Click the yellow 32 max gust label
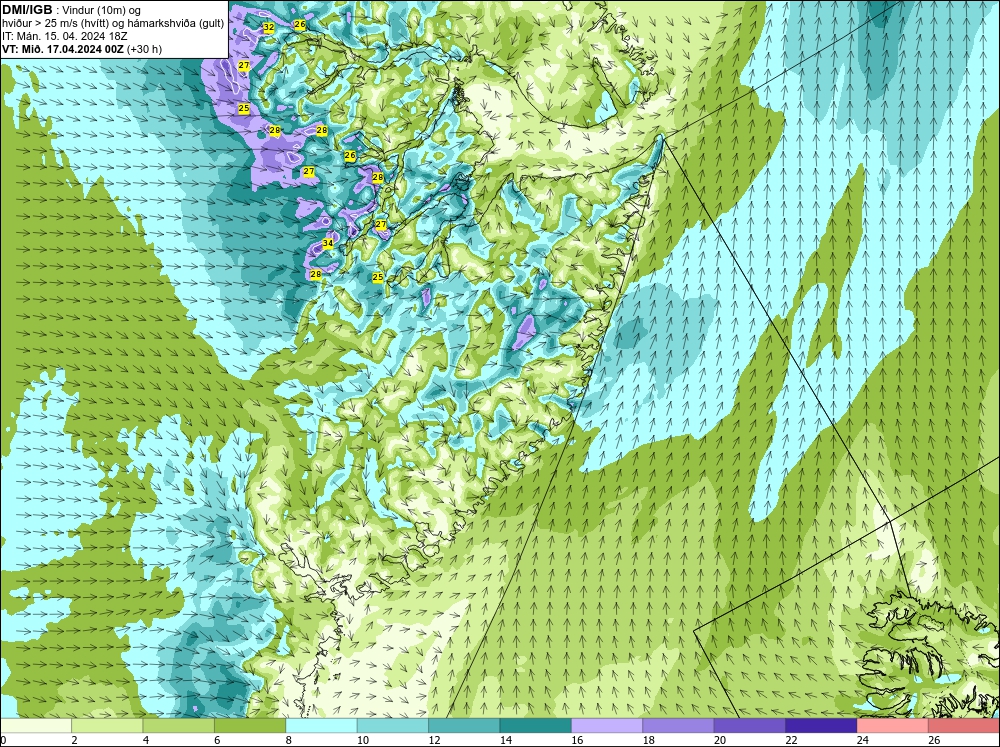1000x747 pixels. pyautogui.click(x=268, y=27)
